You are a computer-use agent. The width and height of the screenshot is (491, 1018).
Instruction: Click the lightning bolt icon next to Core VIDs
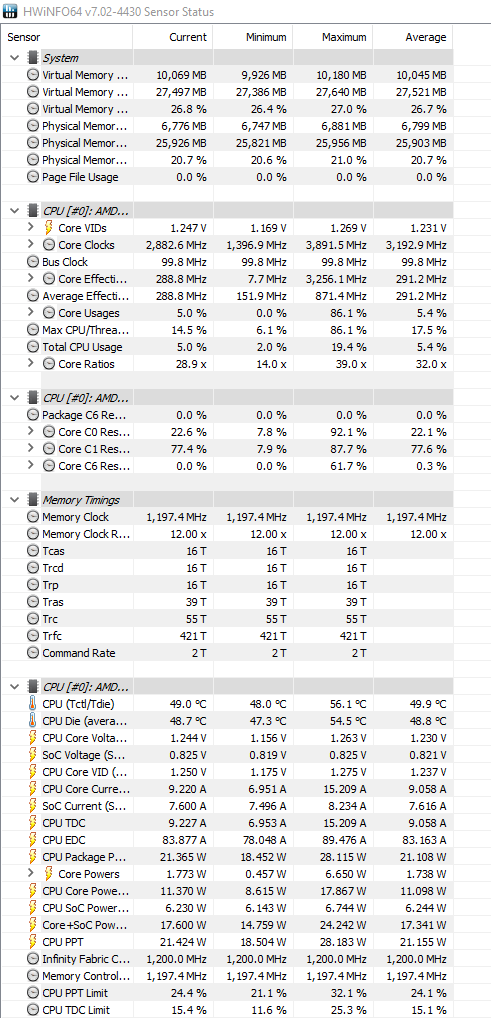coord(49,228)
